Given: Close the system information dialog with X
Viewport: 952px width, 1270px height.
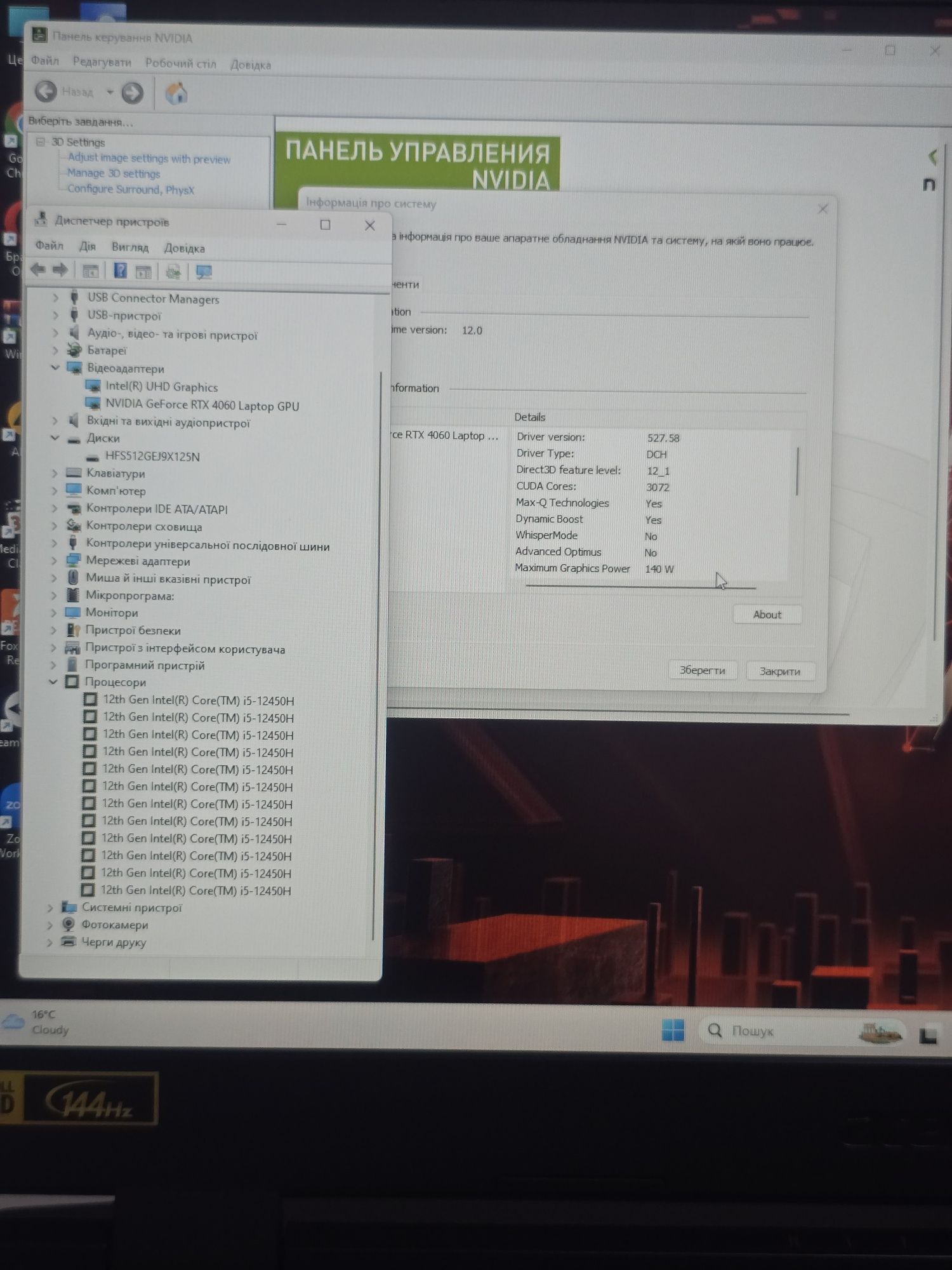Looking at the screenshot, I should click(823, 209).
